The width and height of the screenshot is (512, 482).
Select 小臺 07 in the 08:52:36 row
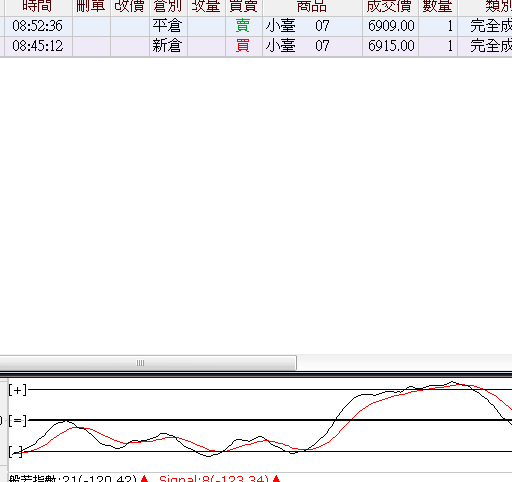(312, 26)
